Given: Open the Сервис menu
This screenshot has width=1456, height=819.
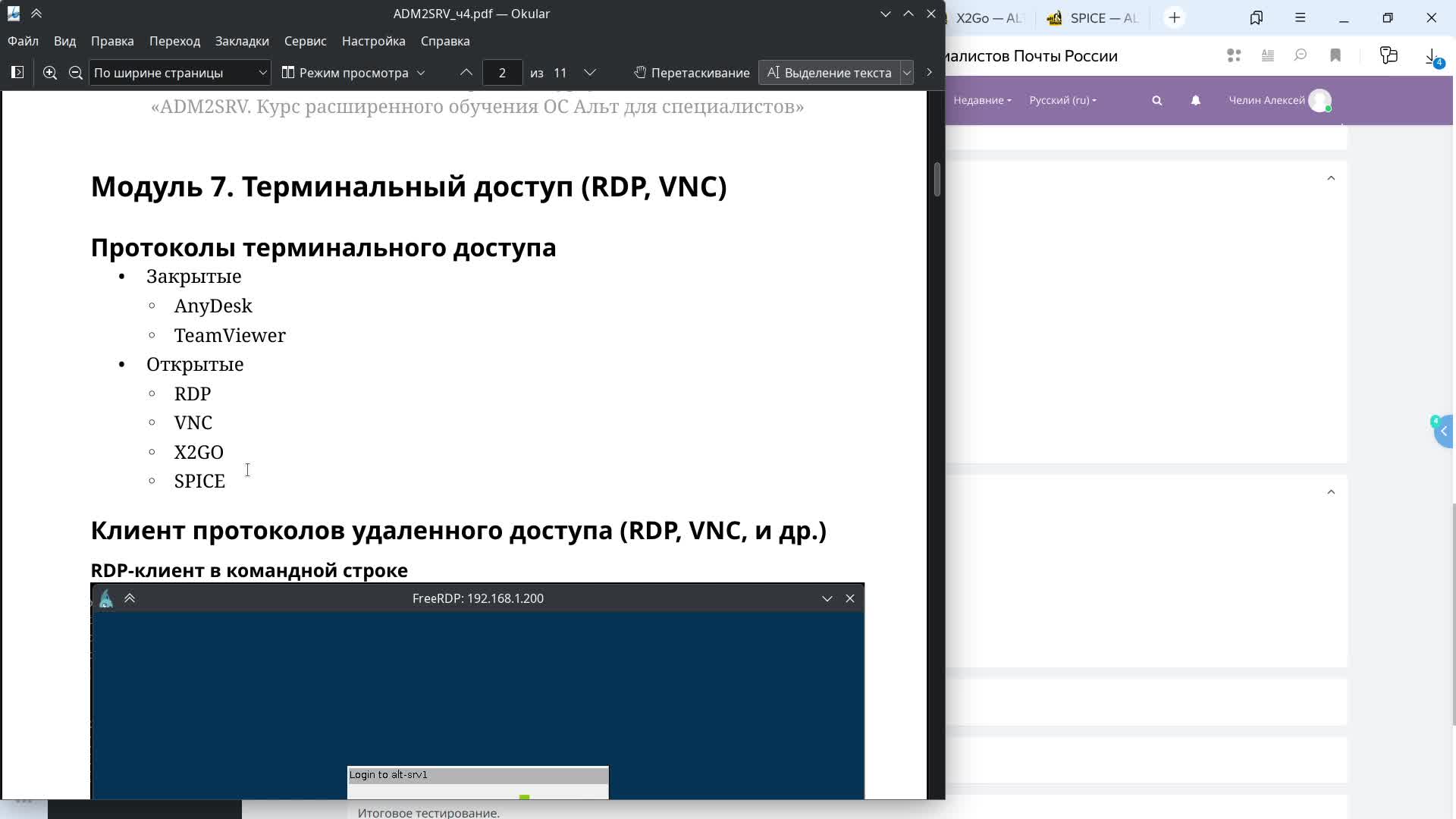Looking at the screenshot, I should tap(306, 41).
